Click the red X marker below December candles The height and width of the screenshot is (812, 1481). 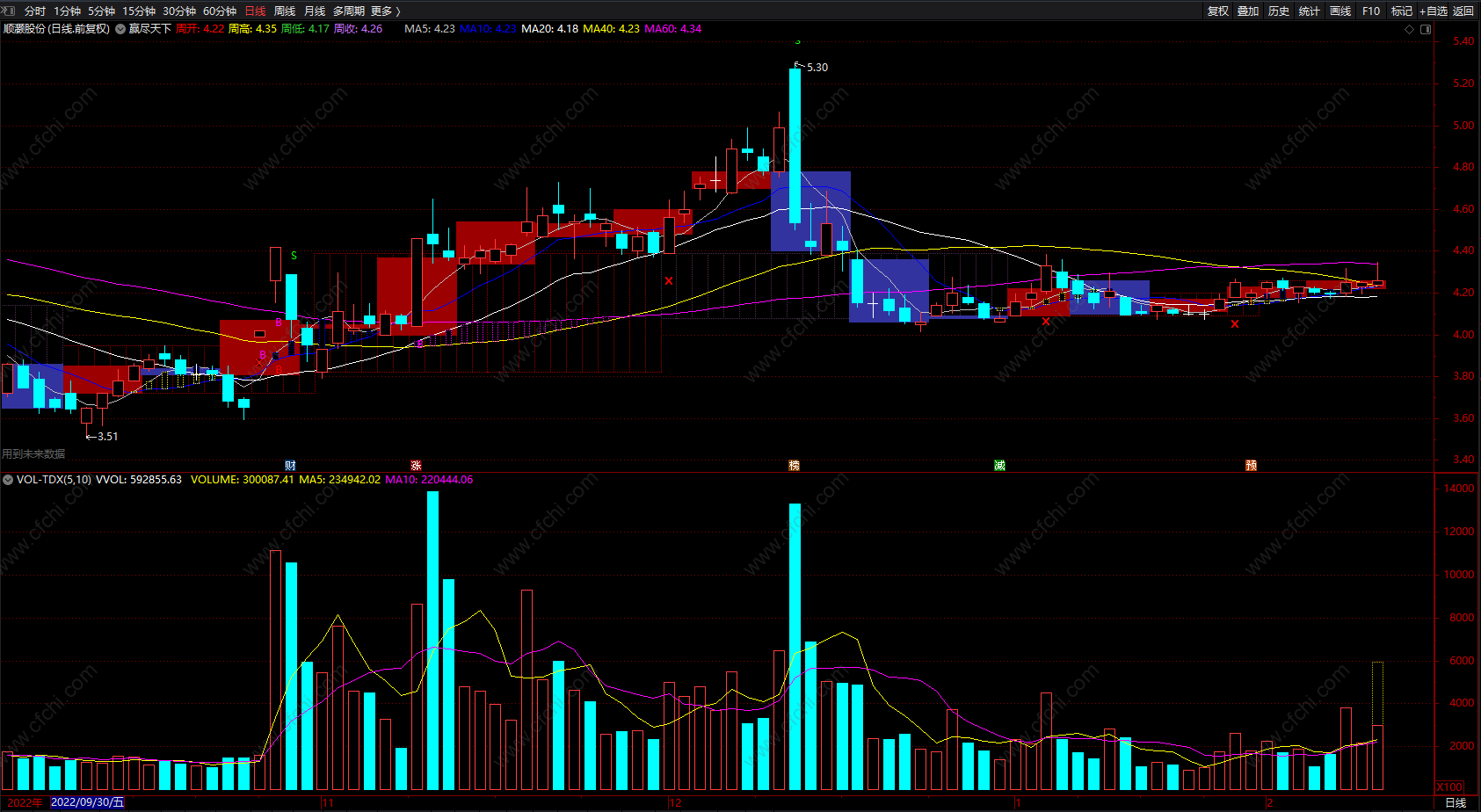coord(669,281)
